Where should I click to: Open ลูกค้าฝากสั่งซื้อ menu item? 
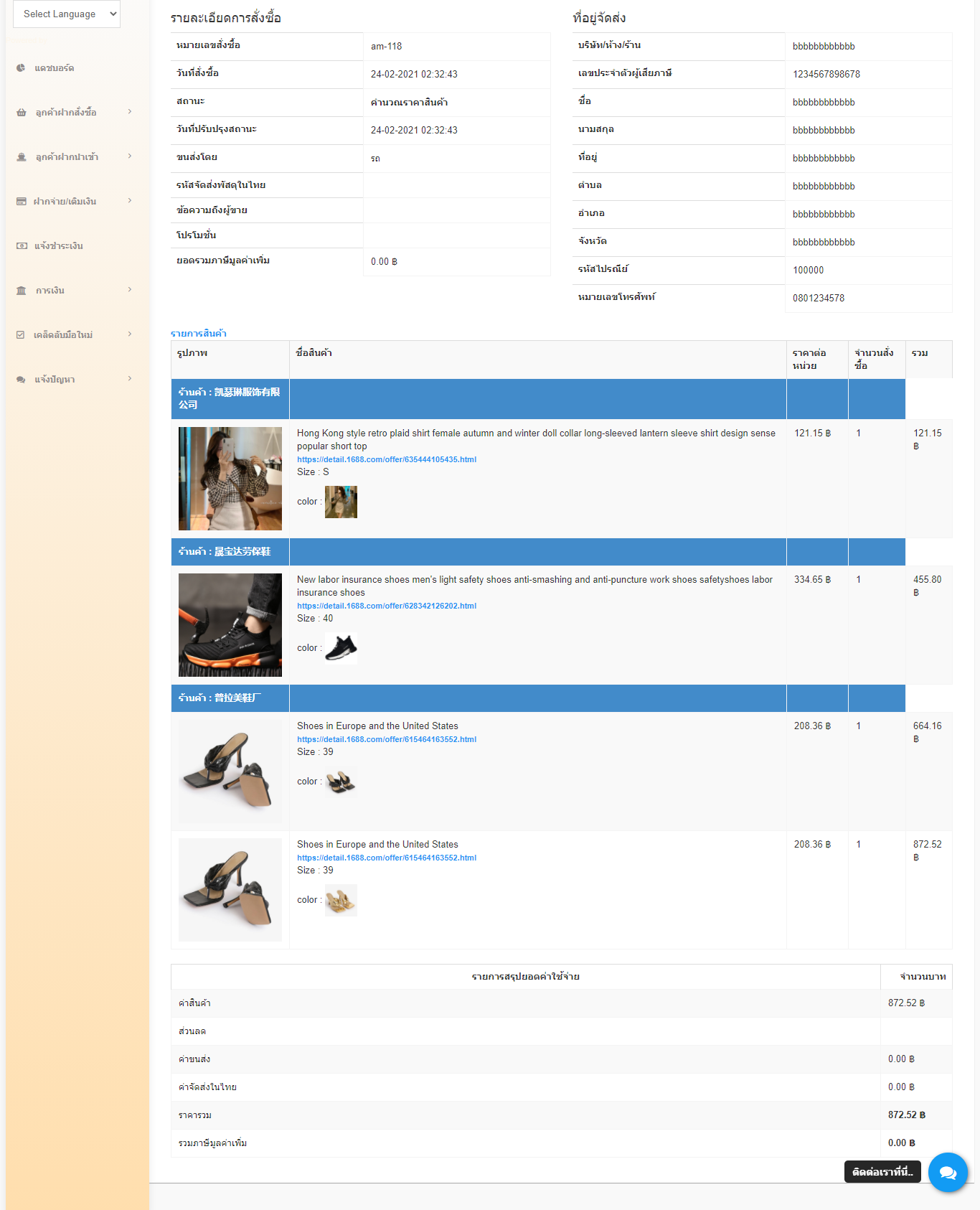tap(66, 113)
